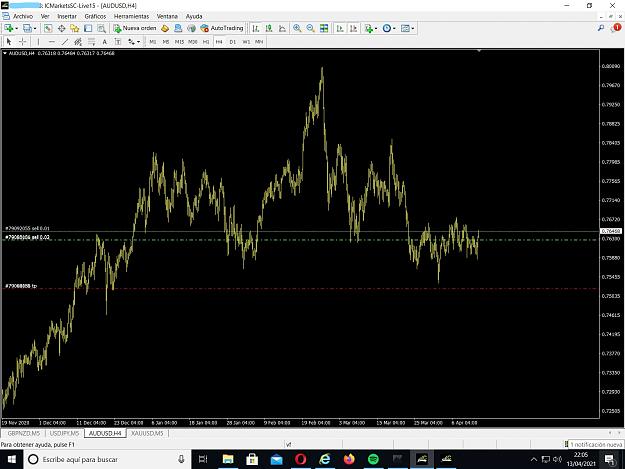The width and height of the screenshot is (625, 469).
Task: Open the new chart dropdown arrow
Action: (16, 29)
